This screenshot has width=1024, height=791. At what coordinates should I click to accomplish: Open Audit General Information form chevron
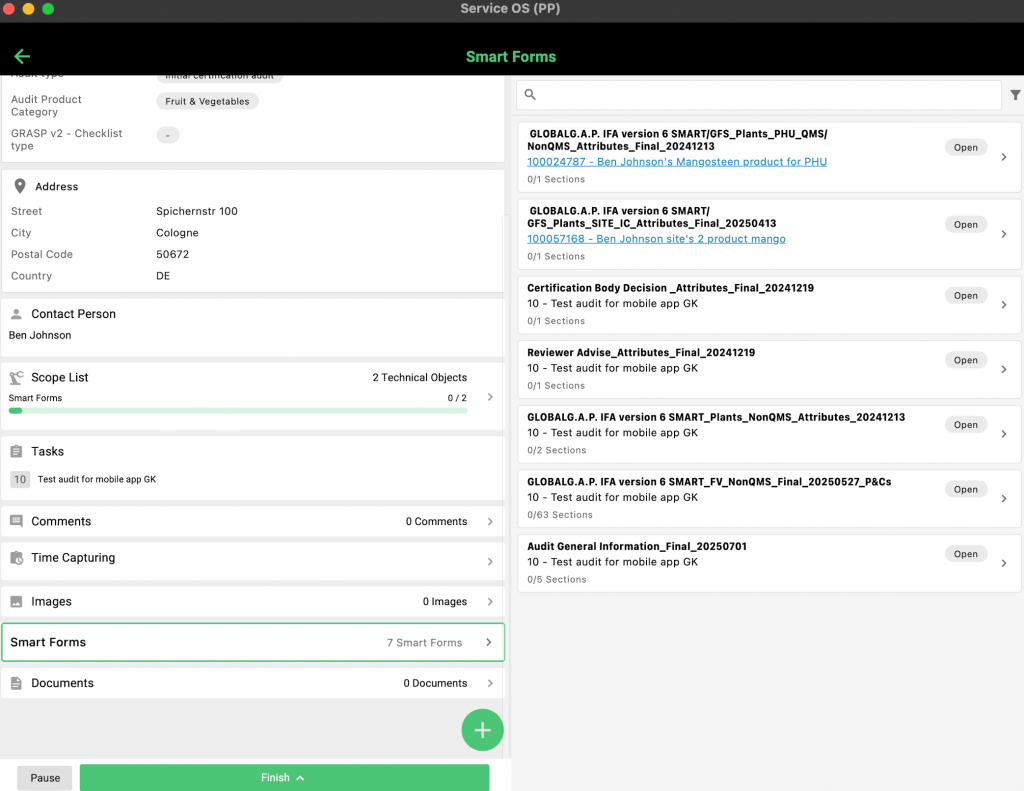tap(1004, 563)
